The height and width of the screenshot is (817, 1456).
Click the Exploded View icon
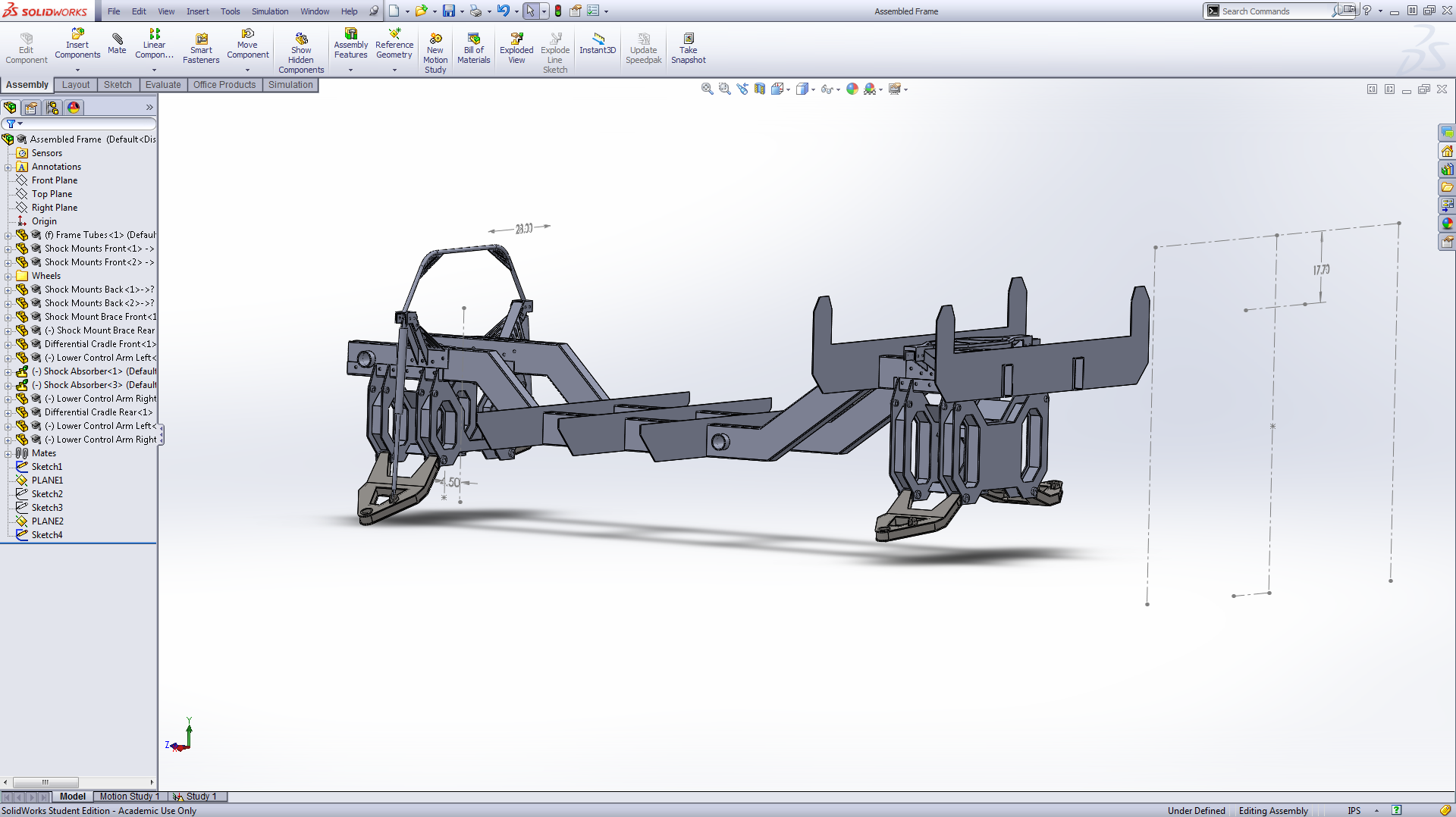coord(516,49)
